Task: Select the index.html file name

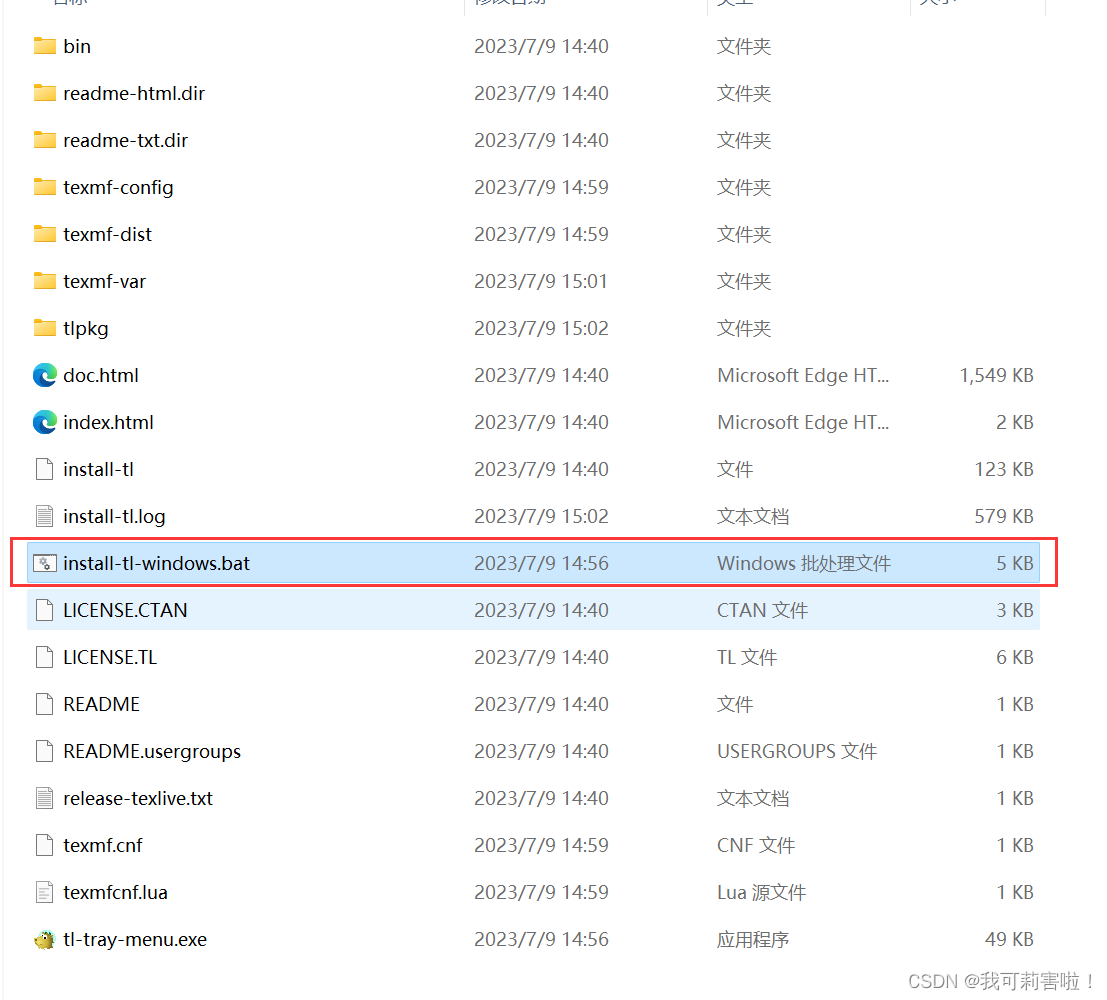Action: 108,422
